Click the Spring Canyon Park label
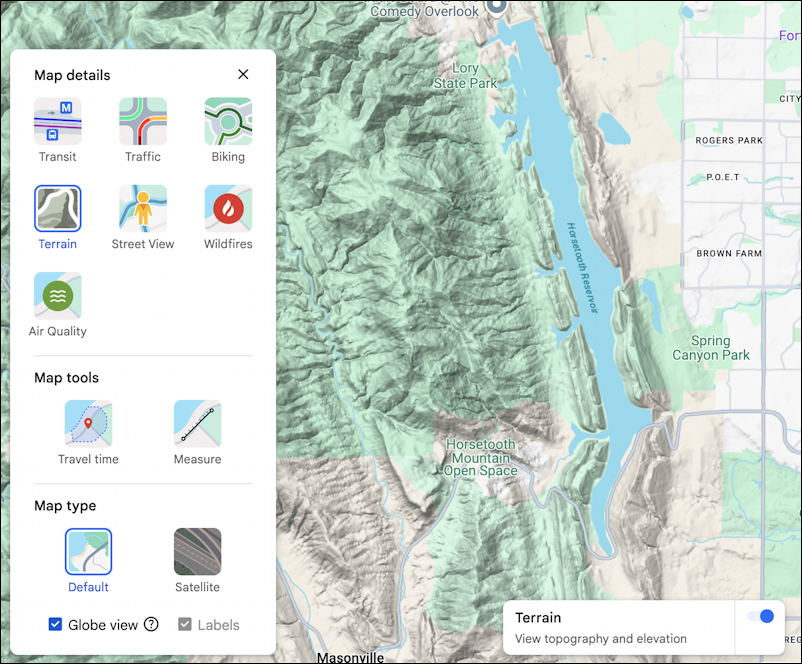Viewport: 802px width, 664px height. 710,347
